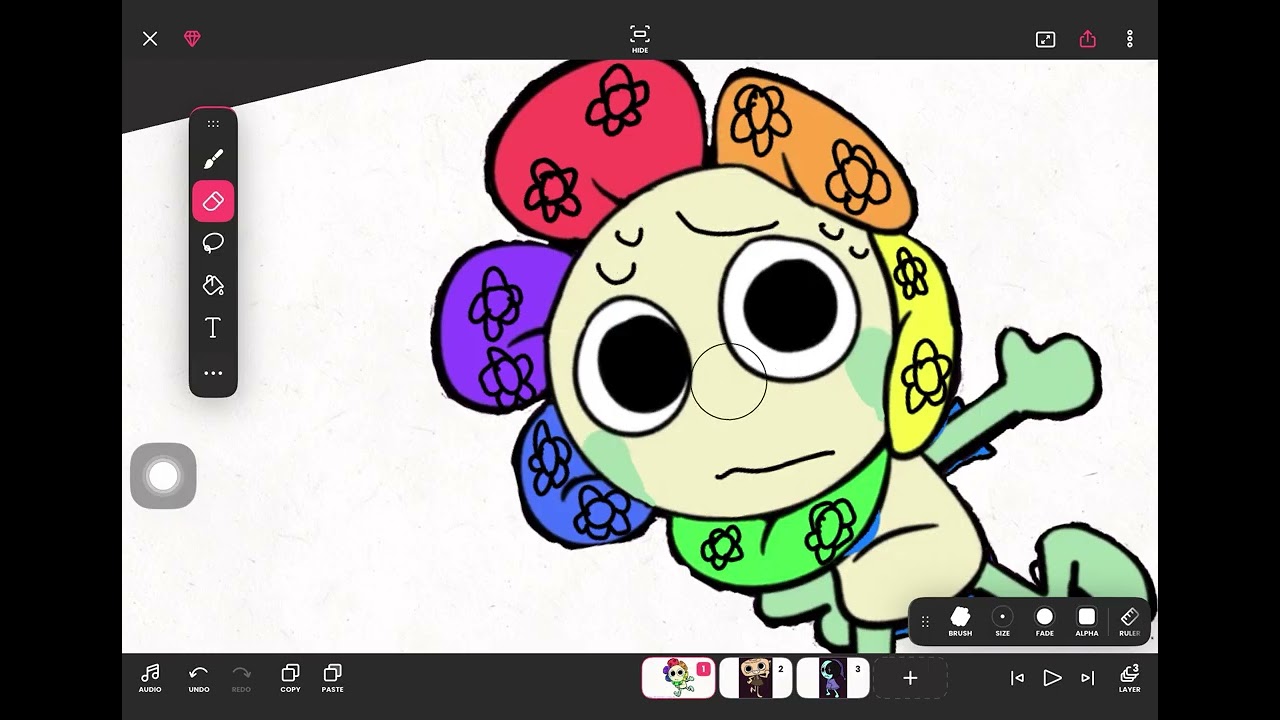The image size is (1280, 720).
Task: Select frame 2 thumbnail
Action: click(755, 678)
